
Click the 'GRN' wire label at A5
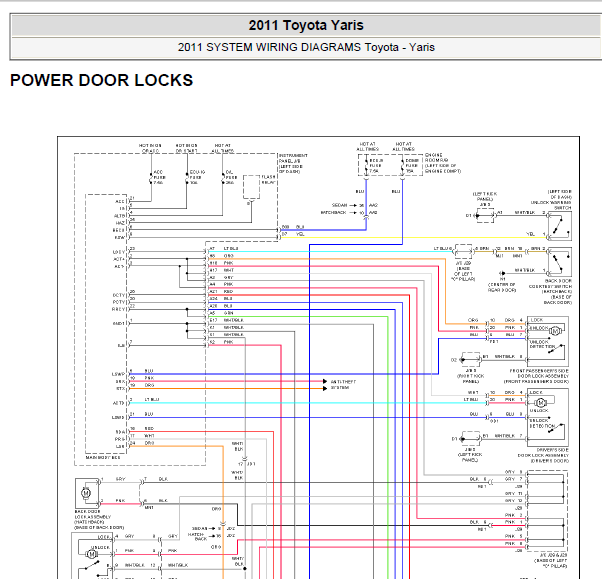pyautogui.click(x=228, y=313)
